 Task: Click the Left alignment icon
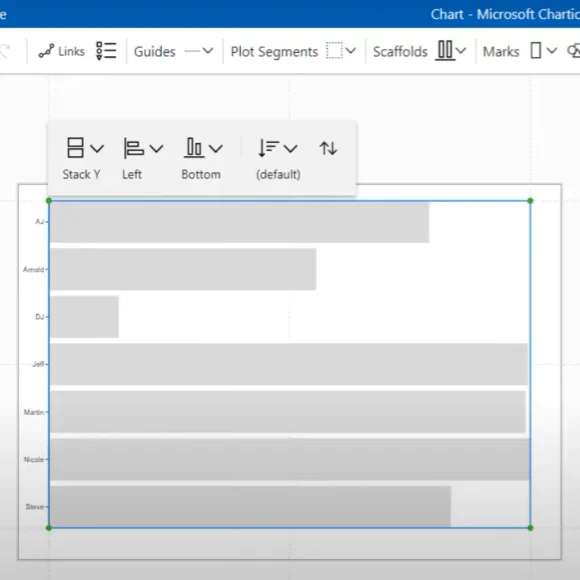point(134,148)
